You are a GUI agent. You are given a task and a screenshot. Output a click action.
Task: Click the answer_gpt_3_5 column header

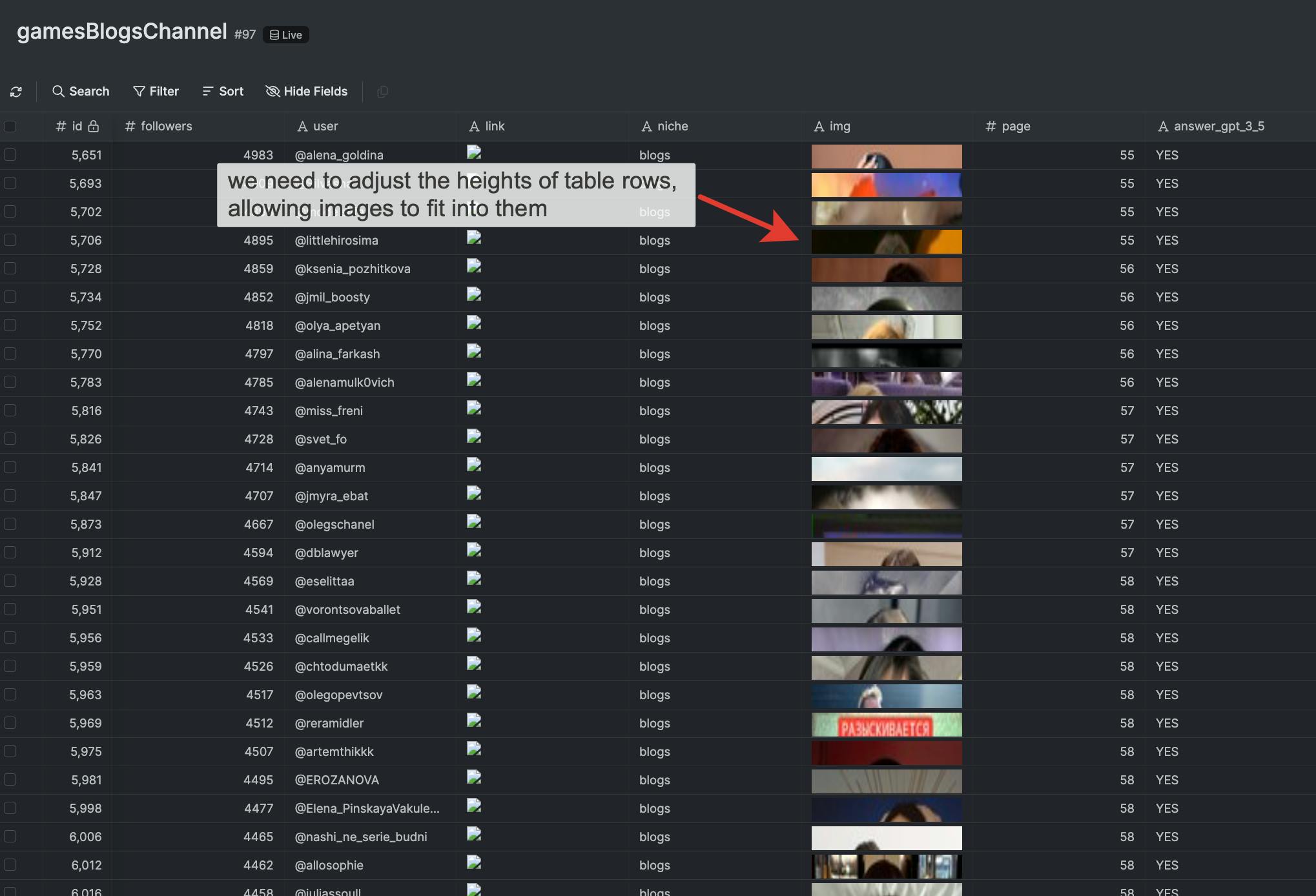pos(1218,127)
